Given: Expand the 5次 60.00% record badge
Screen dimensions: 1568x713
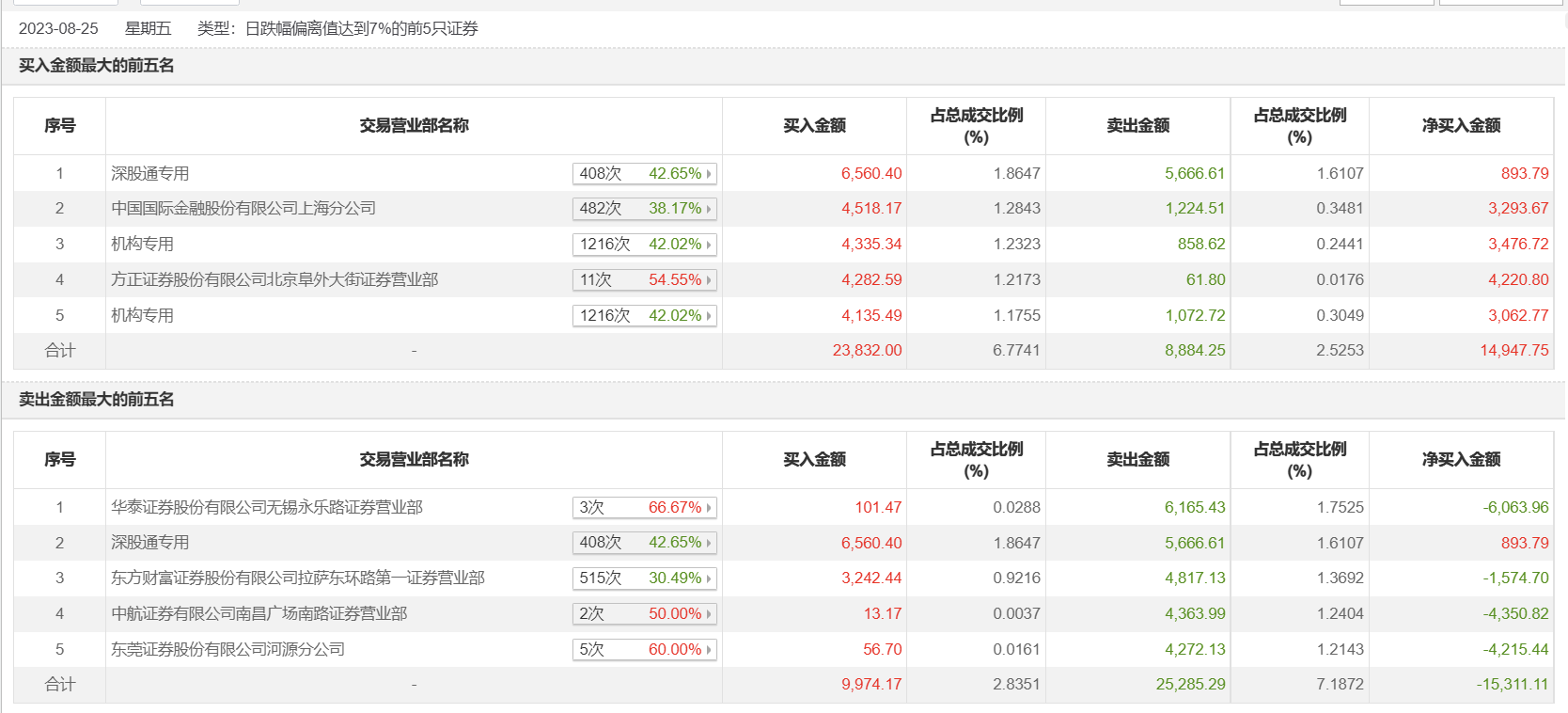Looking at the screenshot, I should click(645, 650).
